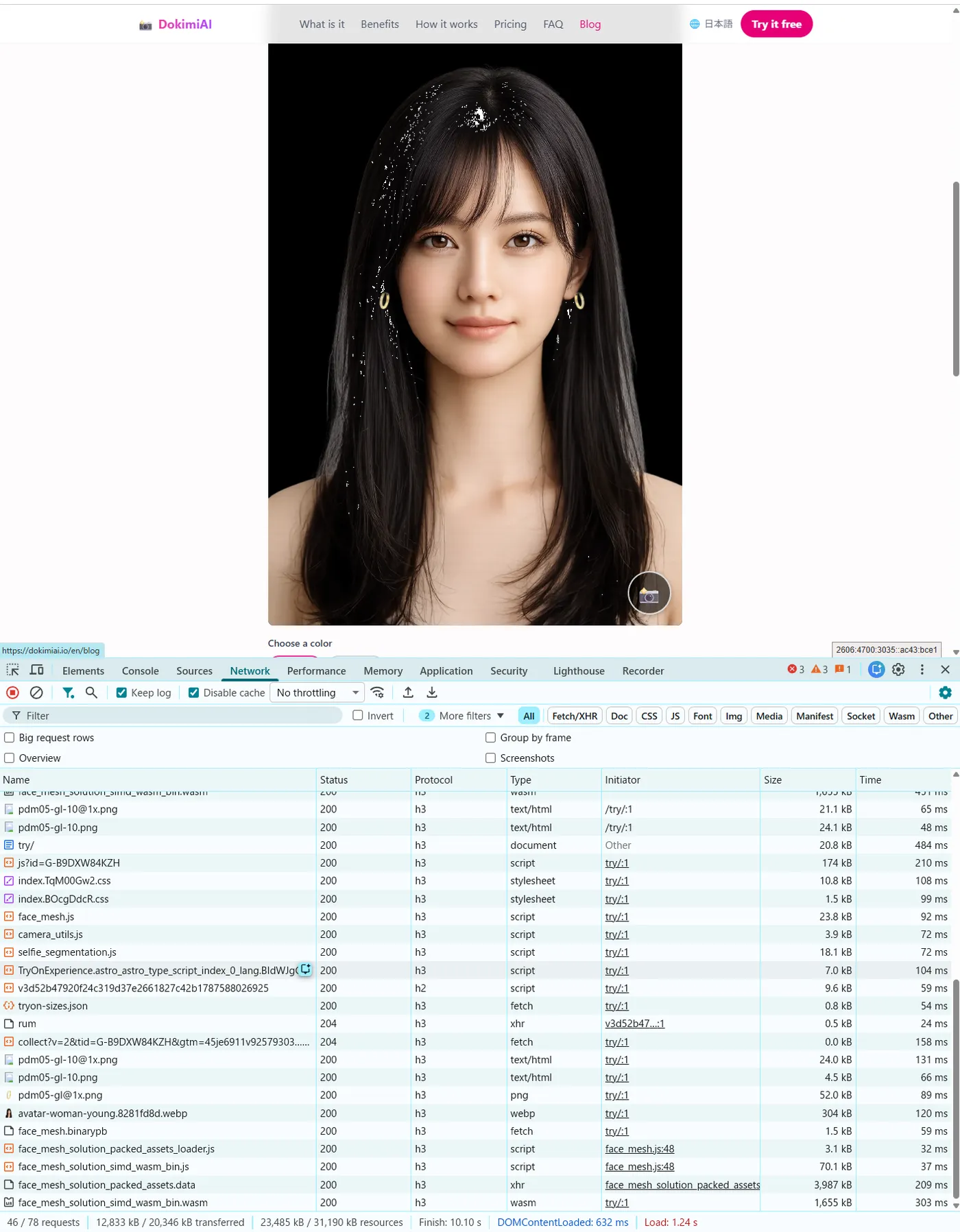Open the Pricing navigation link

click(510, 24)
